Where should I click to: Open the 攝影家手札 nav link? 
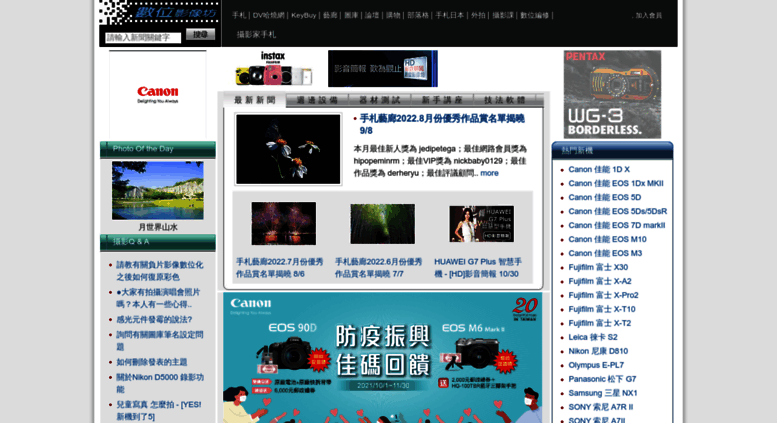click(x=256, y=35)
